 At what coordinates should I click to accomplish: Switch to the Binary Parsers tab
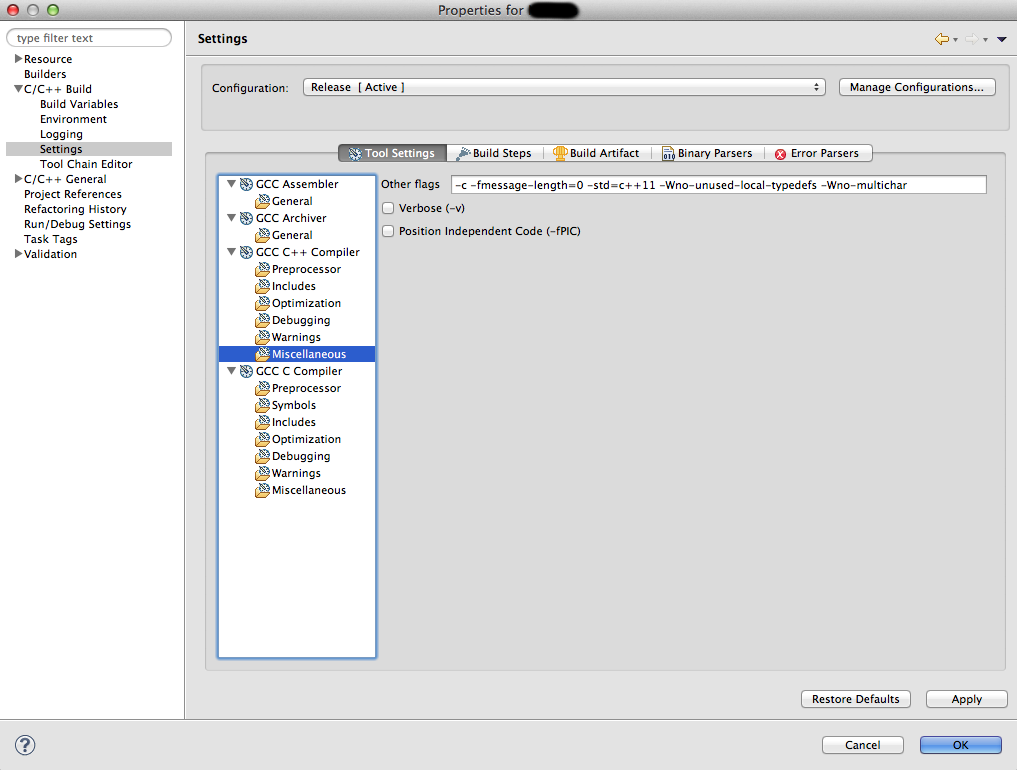point(706,153)
